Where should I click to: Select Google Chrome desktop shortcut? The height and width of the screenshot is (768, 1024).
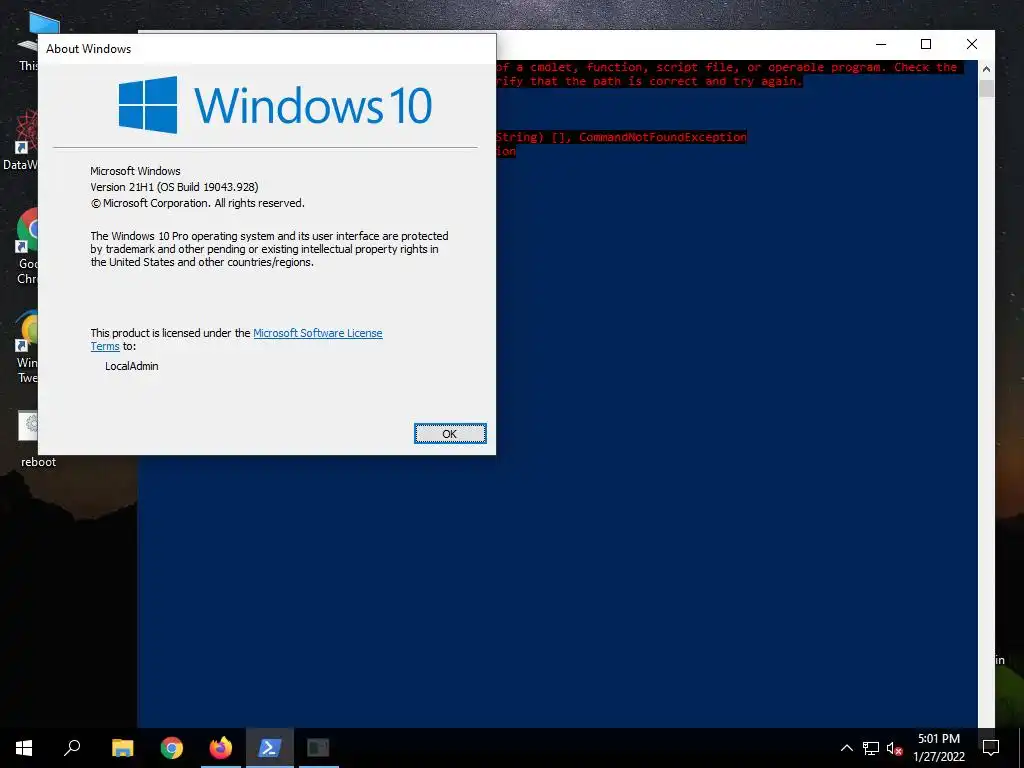[x=27, y=247]
